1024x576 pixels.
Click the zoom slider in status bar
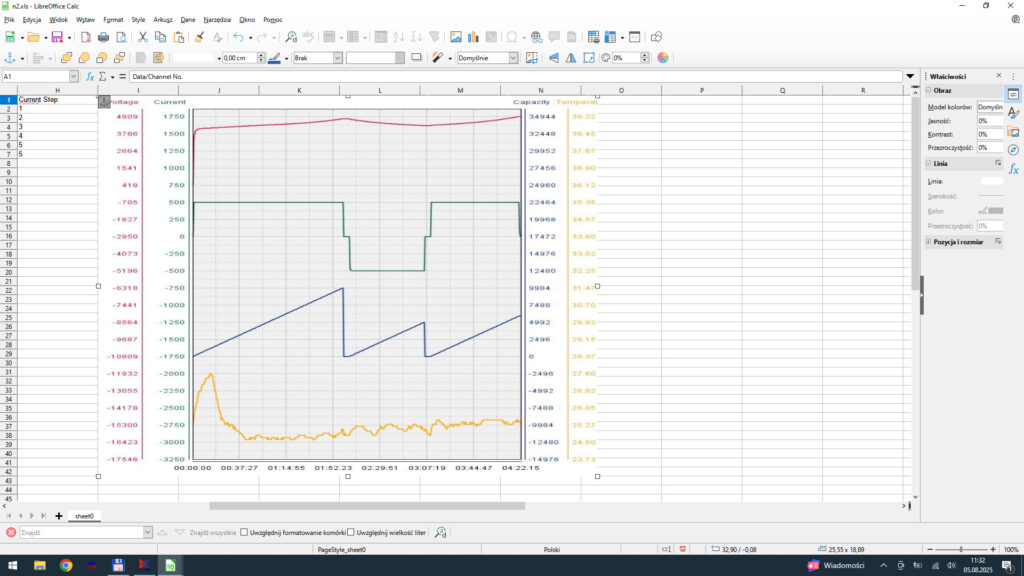[x=961, y=550]
